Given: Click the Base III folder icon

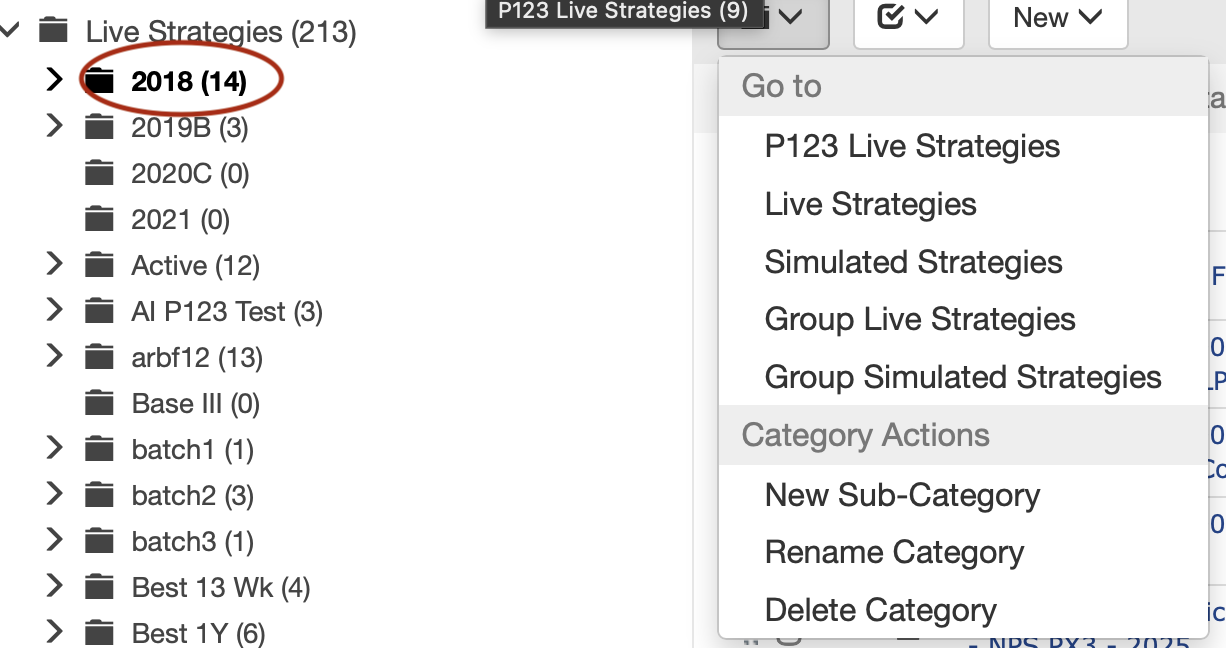Looking at the screenshot, I should tap(99, 404).
